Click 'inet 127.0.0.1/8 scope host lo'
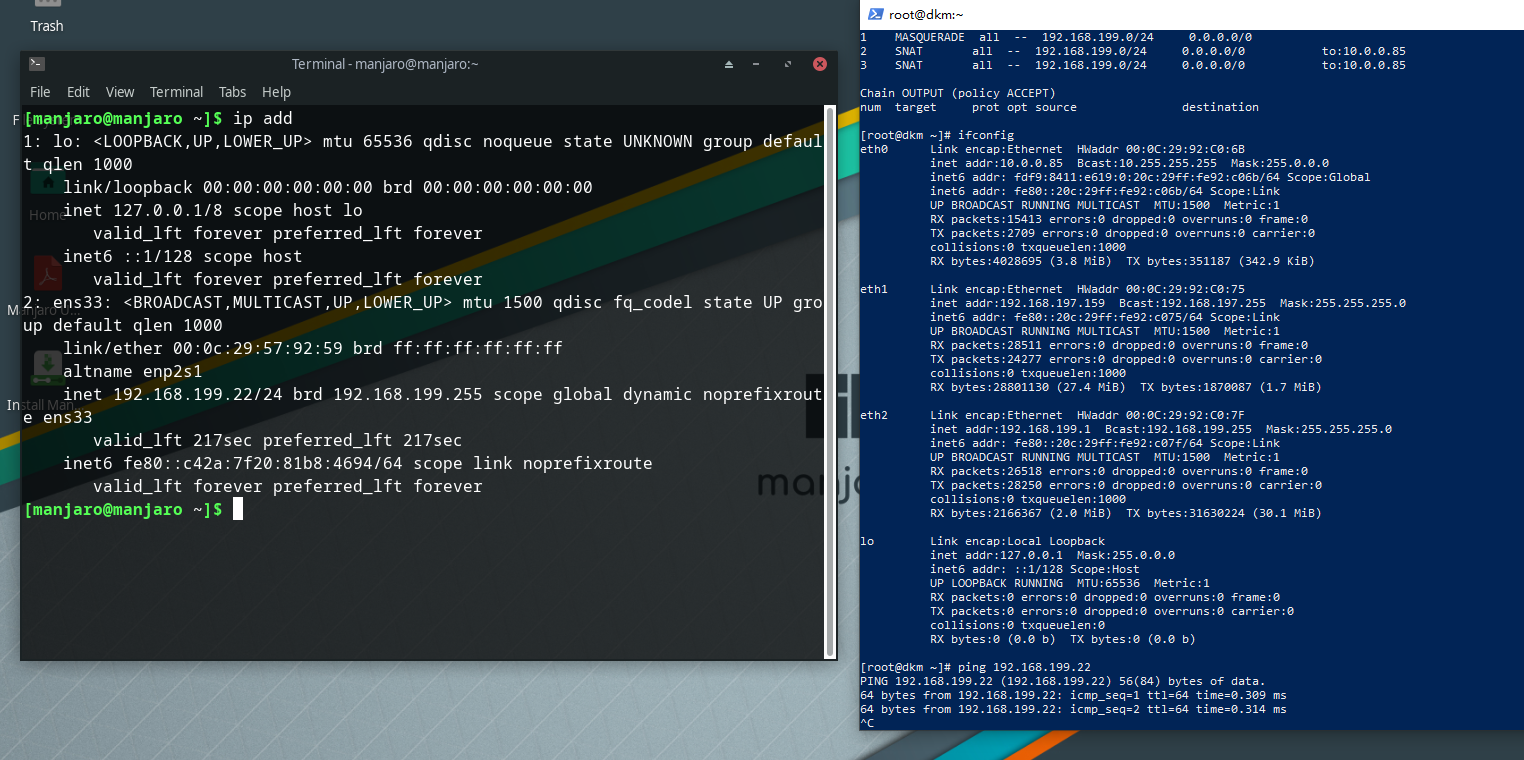The width and height of the screenshot is (1524, 760). point(213,210)
